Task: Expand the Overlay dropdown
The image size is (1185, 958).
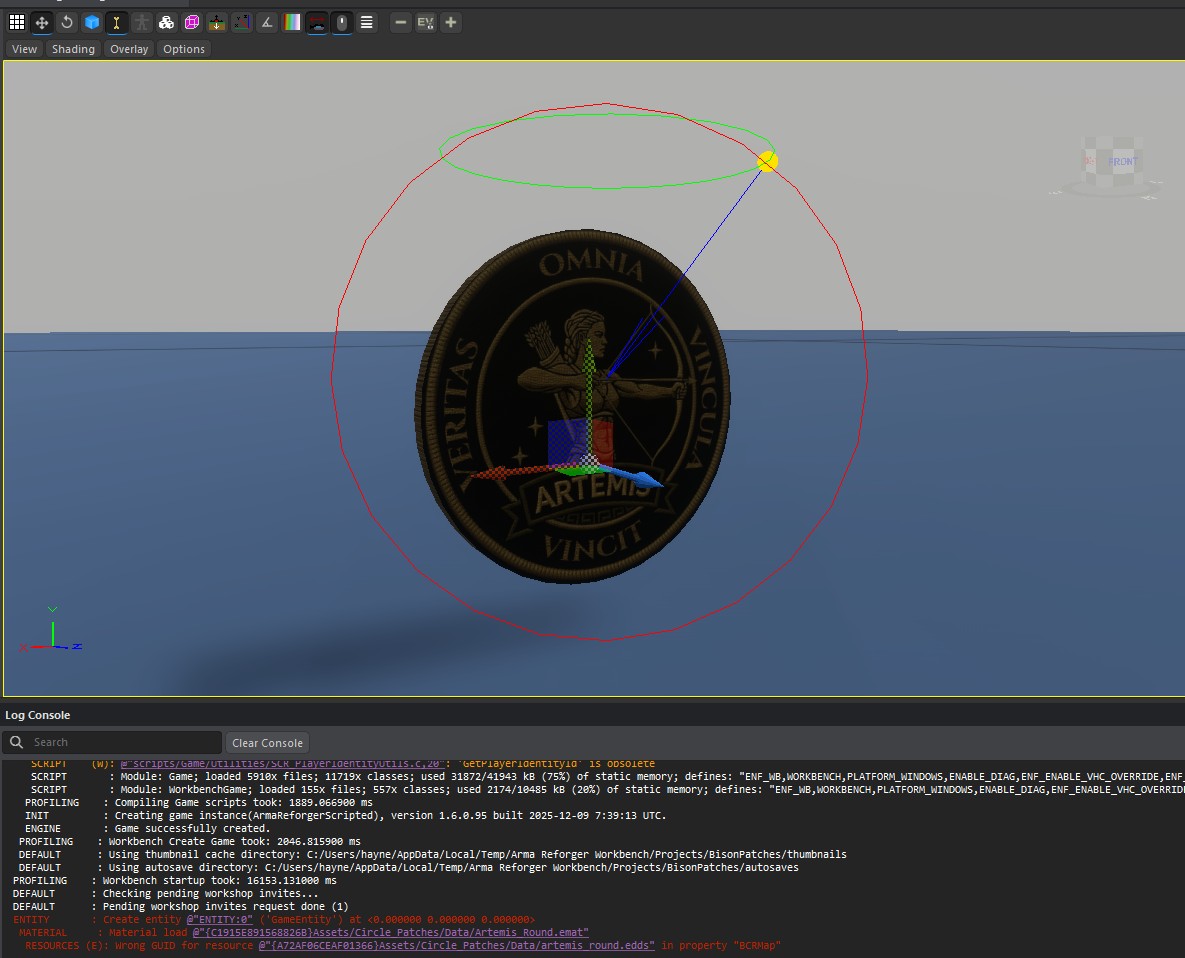Action: 129,49
